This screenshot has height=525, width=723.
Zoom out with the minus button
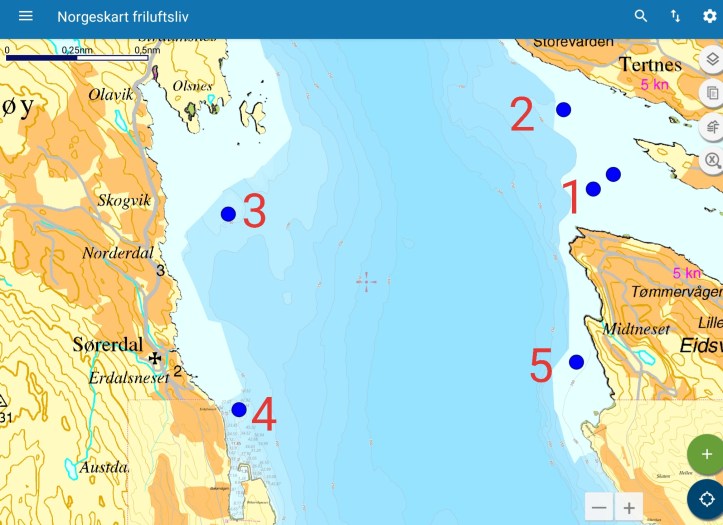[599, 507]
